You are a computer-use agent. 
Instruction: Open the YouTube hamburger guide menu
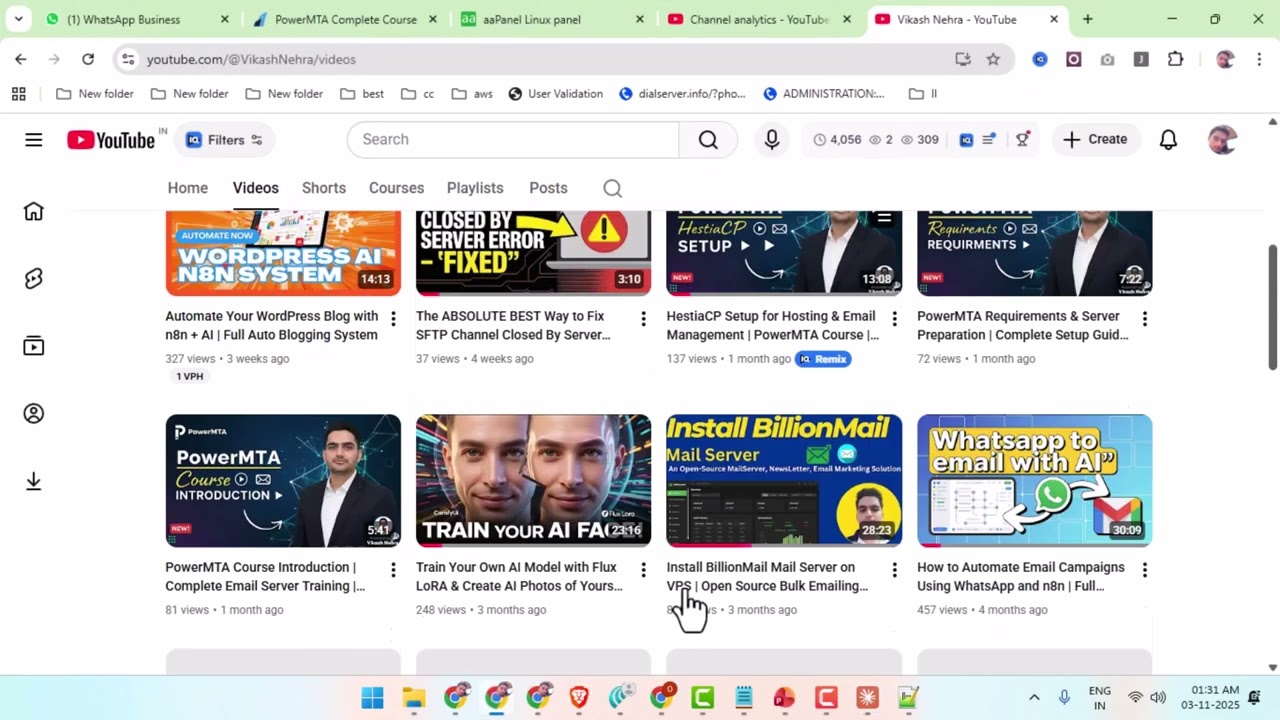point(34,139)
